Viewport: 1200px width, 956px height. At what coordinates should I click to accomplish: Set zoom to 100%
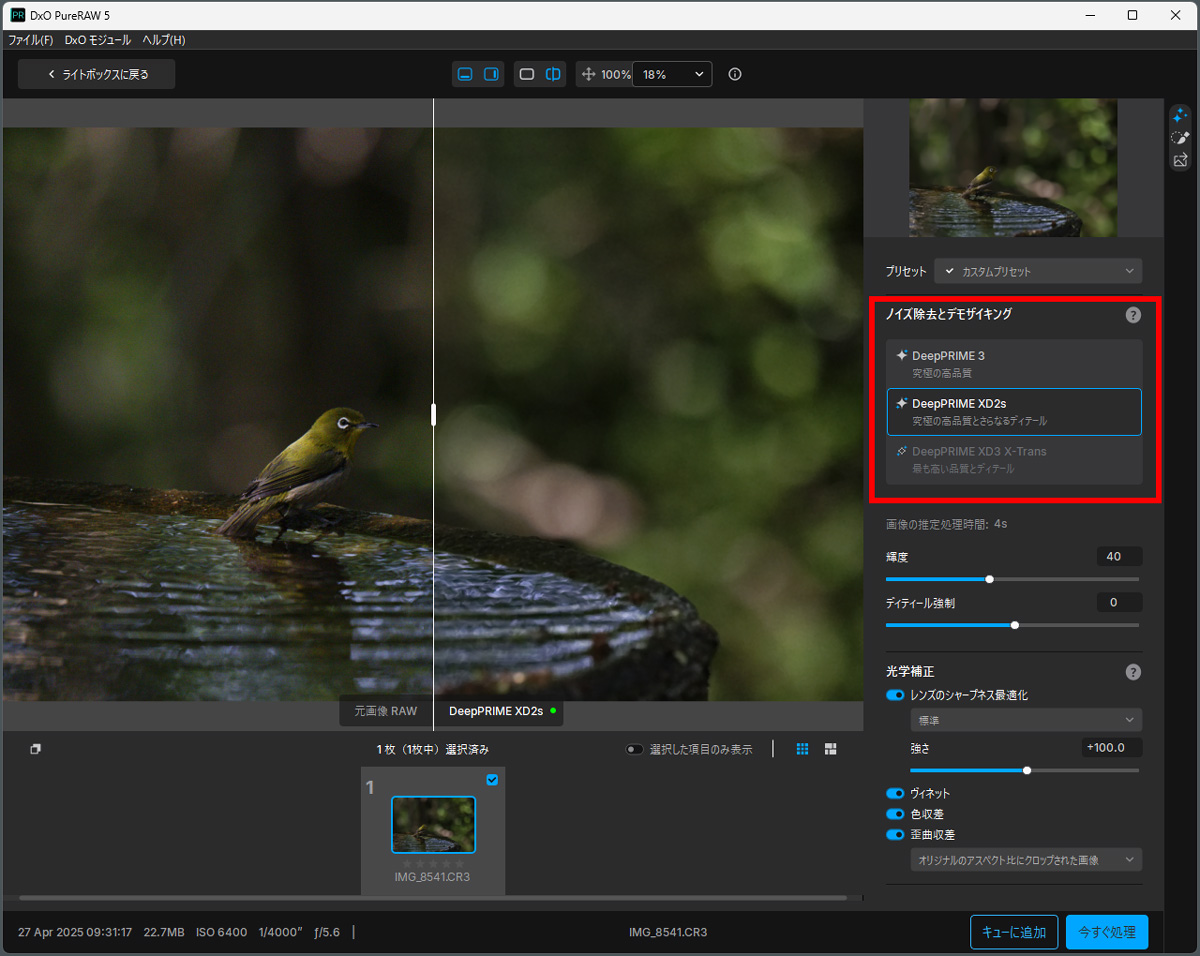[616, 74]
